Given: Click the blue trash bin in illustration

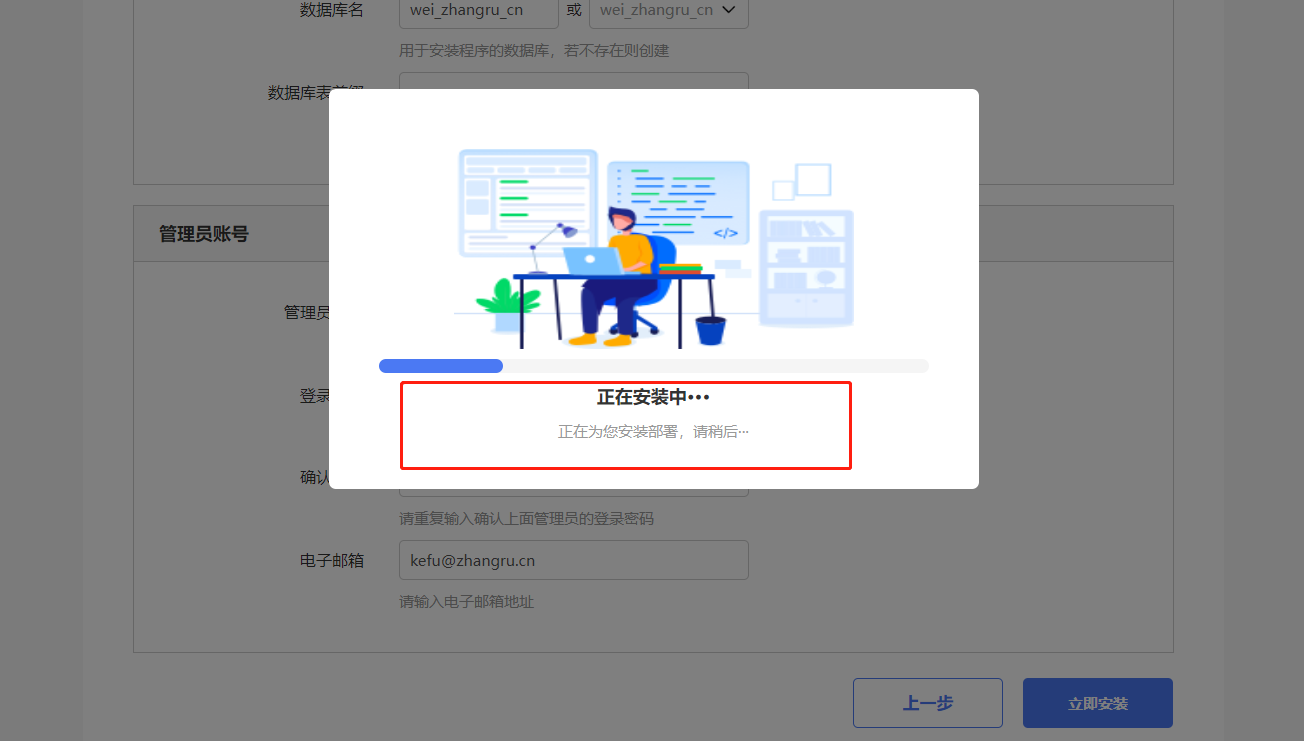Looking at the screenshot, I should pyautogui.click(x=710, y=330).
